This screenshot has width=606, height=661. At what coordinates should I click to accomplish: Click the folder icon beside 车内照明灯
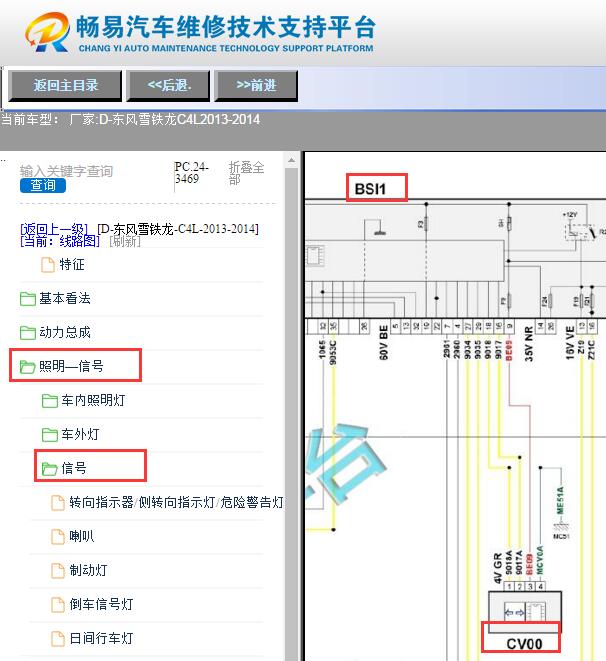50,400
